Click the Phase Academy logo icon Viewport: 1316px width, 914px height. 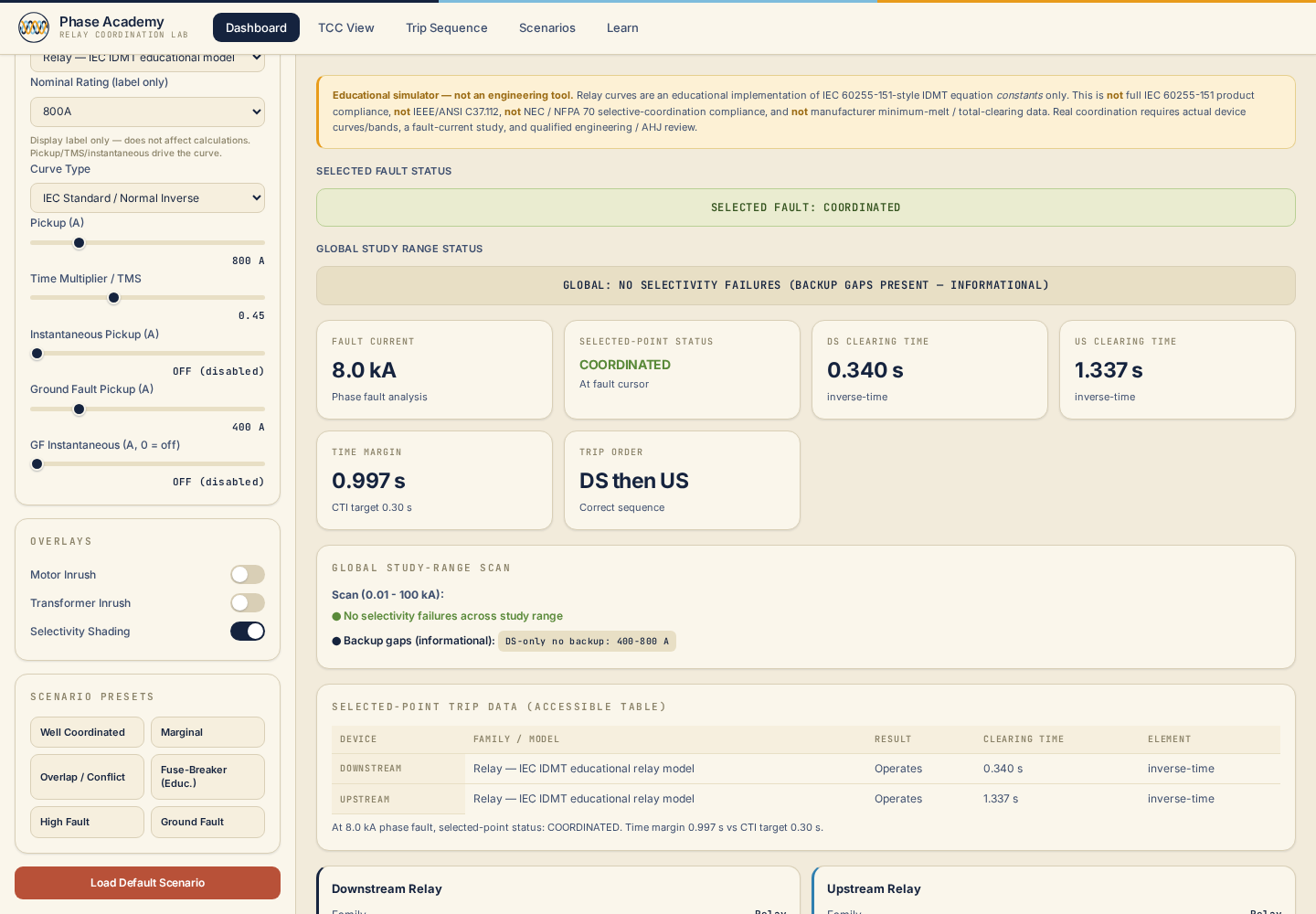pos(34,27)
